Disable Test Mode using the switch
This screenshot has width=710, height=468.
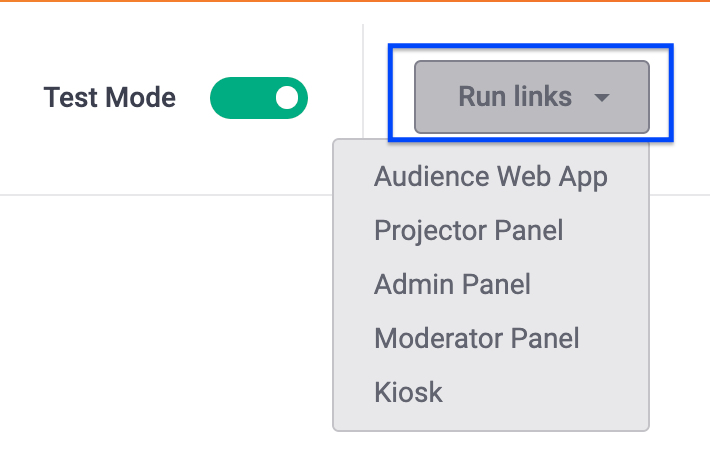[x=259, y=98]
